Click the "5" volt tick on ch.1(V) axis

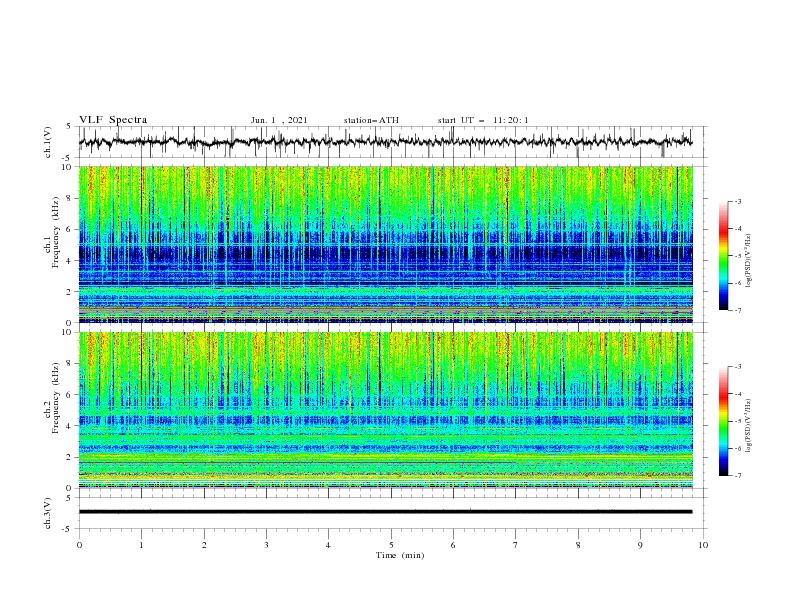[x=69, y=126]
